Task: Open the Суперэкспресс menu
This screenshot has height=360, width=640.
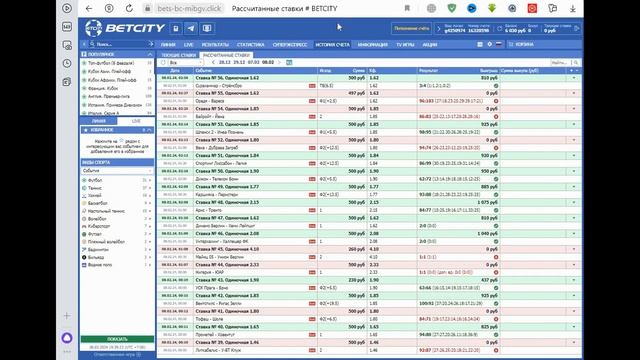Action: (x=290, y=44)
